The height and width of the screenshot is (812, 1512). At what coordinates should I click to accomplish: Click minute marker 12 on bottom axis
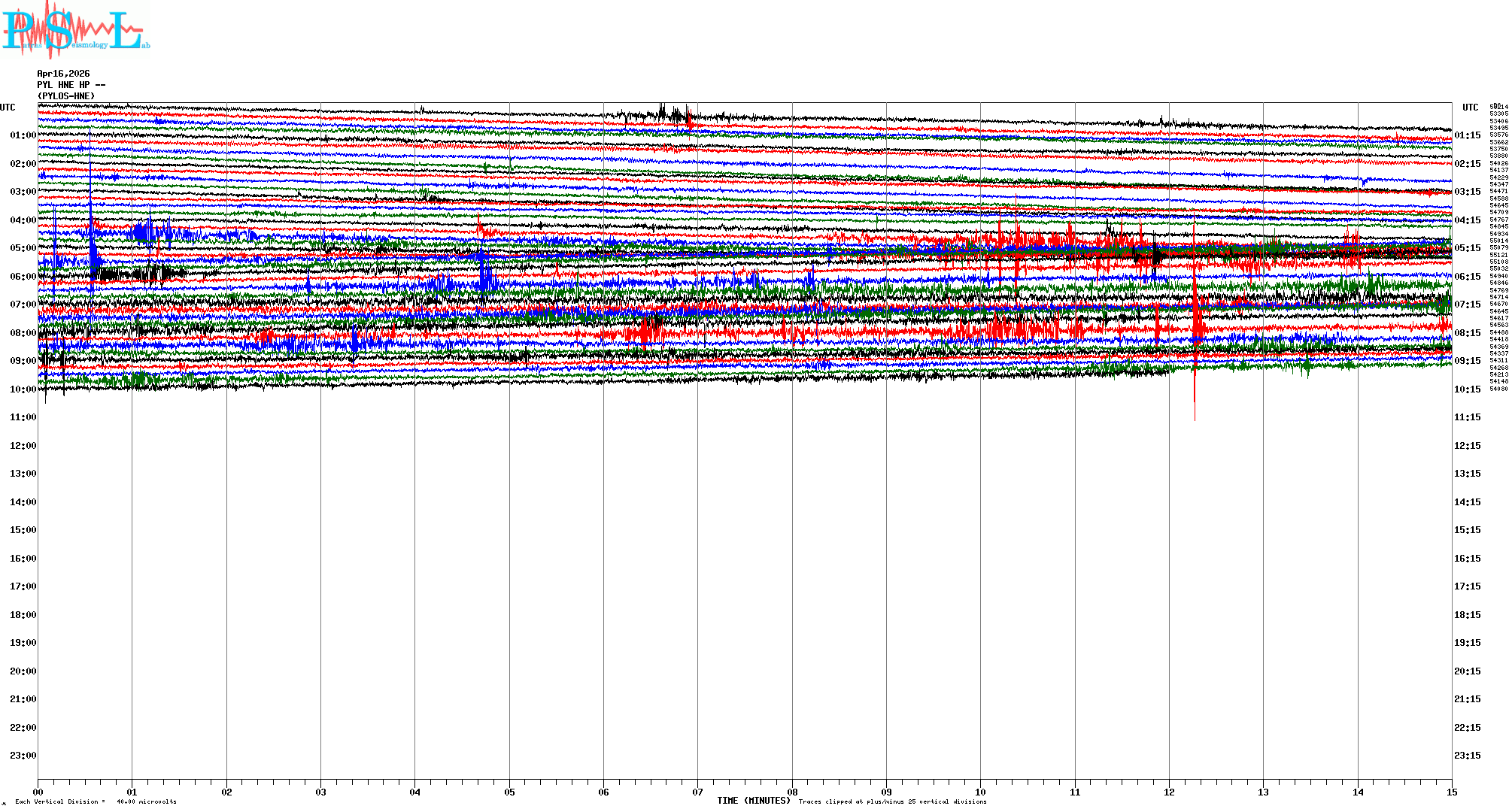point(1169,792)
